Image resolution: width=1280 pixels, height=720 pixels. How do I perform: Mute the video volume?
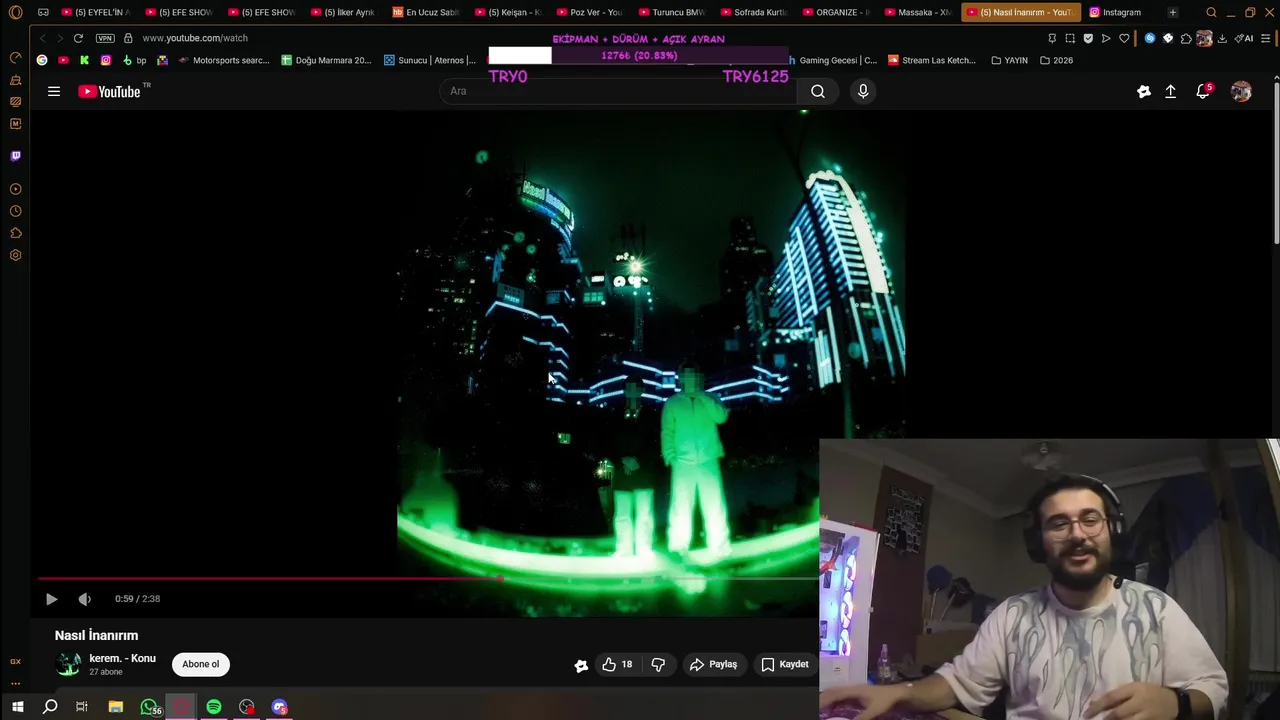(85, 599)
